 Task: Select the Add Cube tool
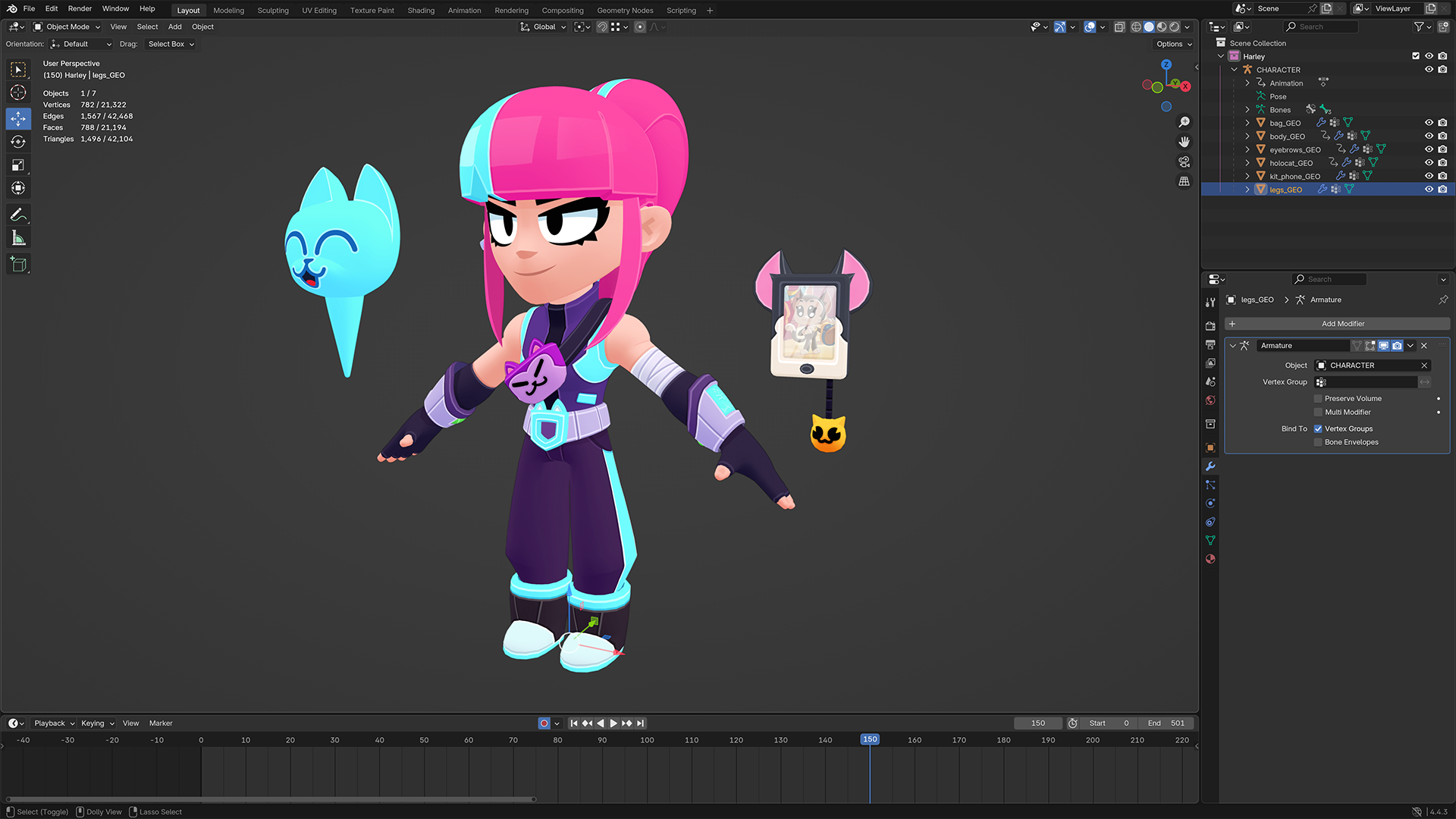pyautogui.click(x=18, y=265)
